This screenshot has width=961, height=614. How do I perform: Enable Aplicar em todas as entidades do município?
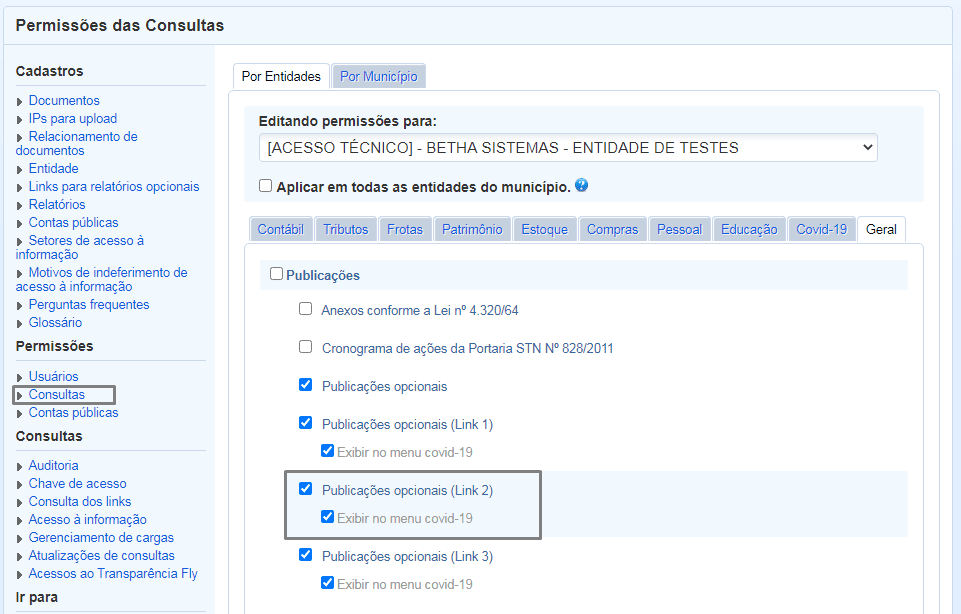(265, 185)
